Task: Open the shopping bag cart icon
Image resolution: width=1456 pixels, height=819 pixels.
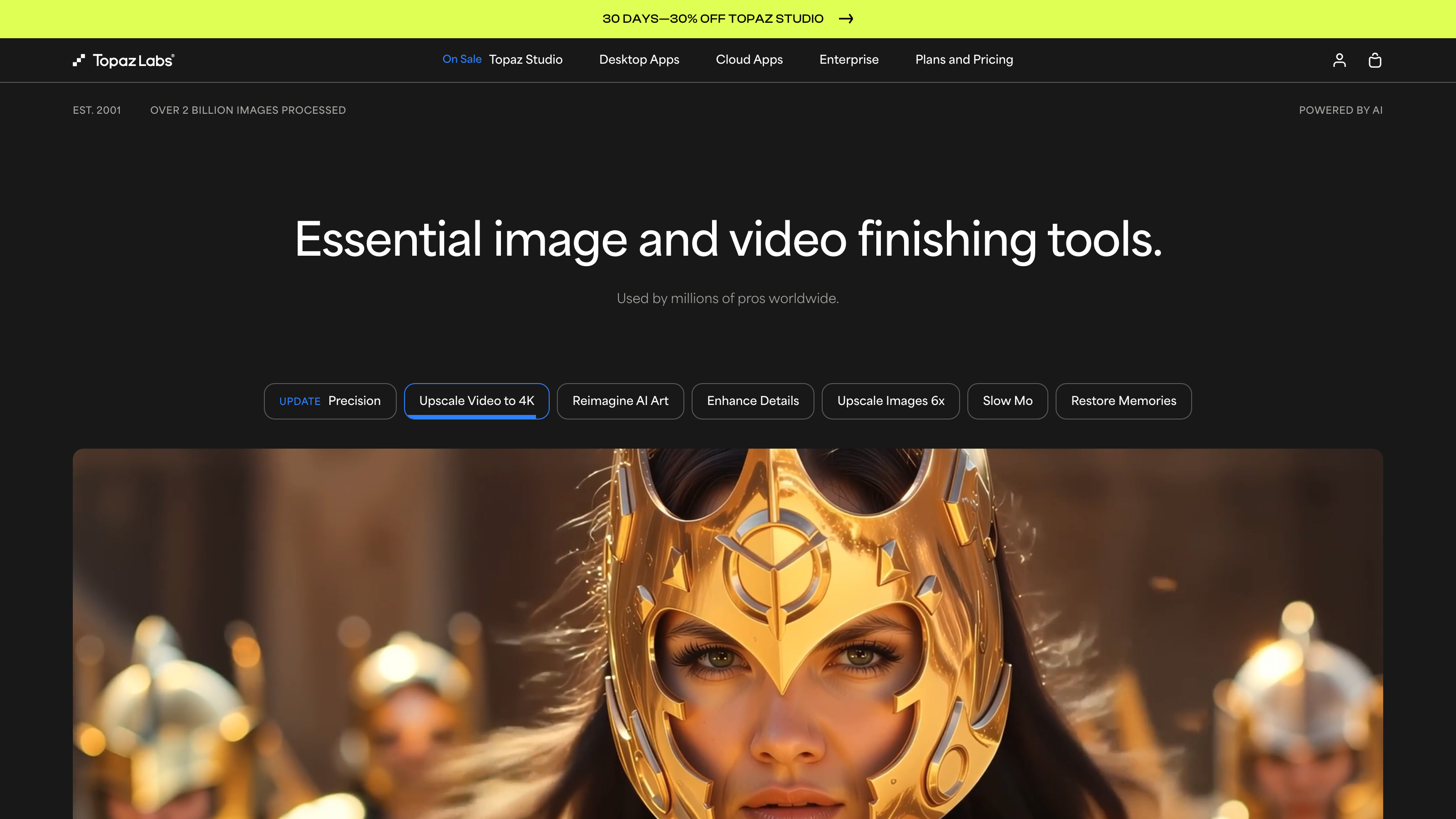Action: click(1375, 60)
